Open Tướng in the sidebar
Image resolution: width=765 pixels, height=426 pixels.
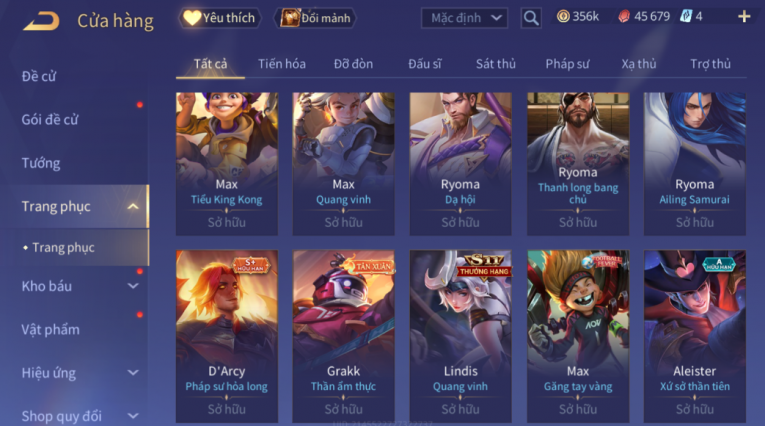click(41, 163)
